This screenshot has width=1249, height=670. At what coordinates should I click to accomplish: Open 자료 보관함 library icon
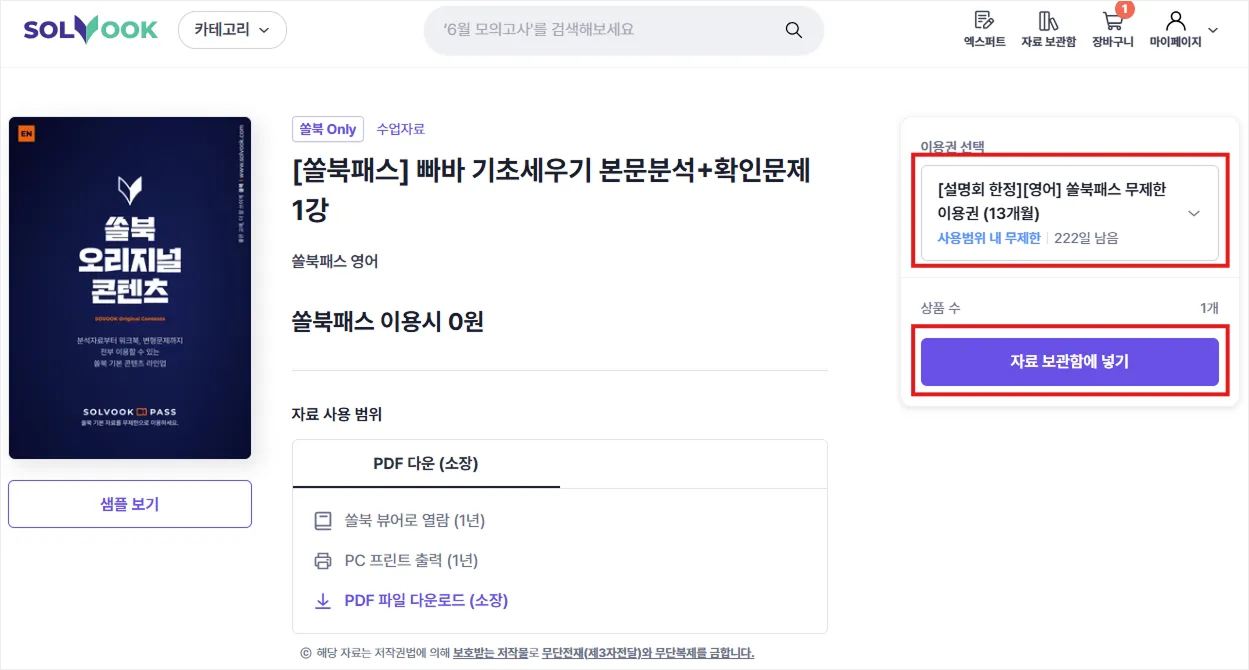(1048, 21)
